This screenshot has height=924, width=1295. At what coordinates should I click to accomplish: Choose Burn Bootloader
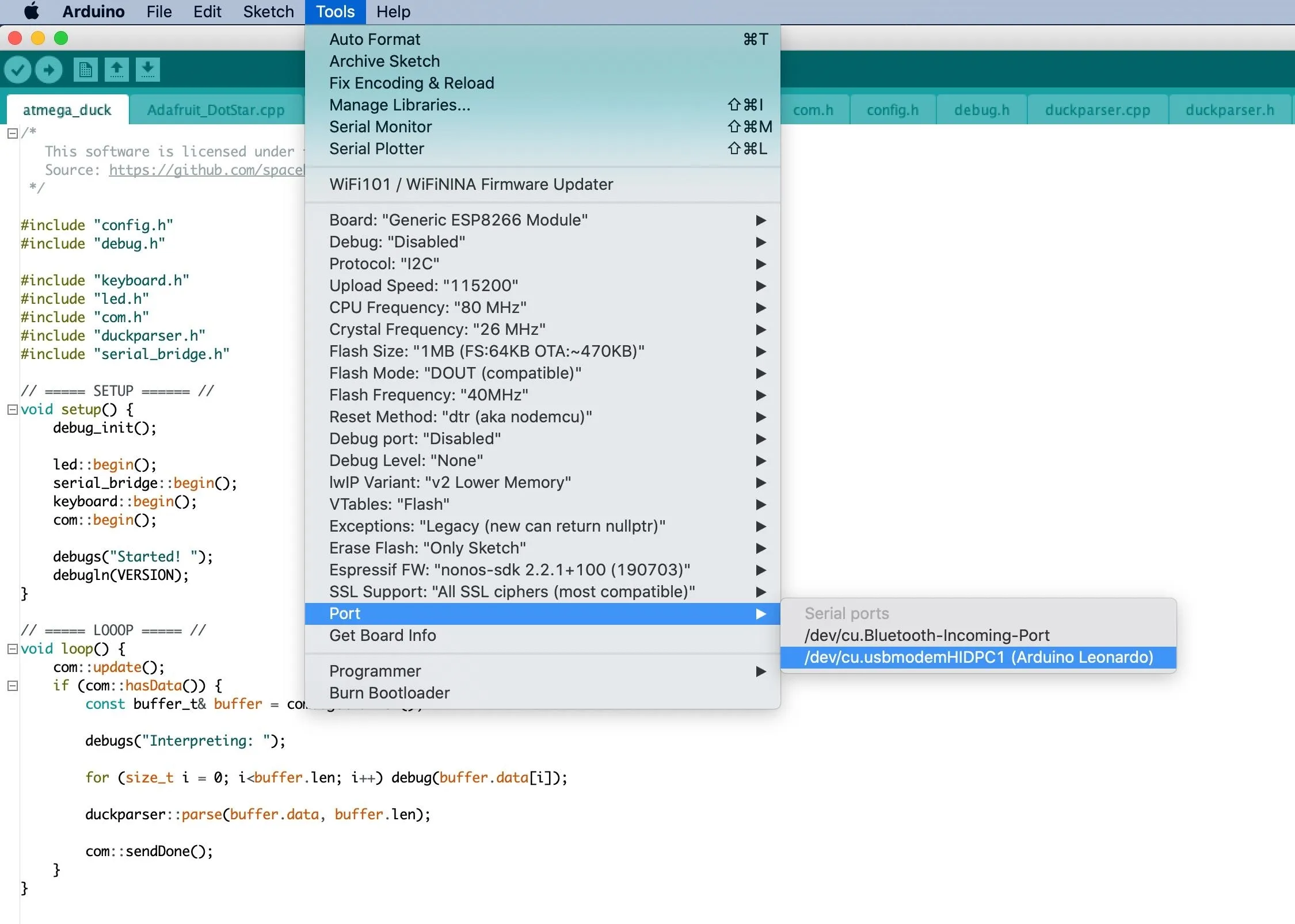(x=543, y=693)
